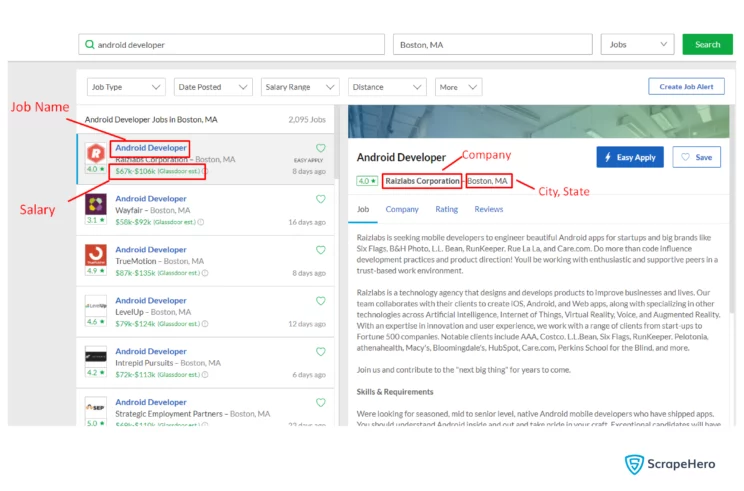
Task: Open the Job Type filter dropdown
Action: click(x=126, y=87)
